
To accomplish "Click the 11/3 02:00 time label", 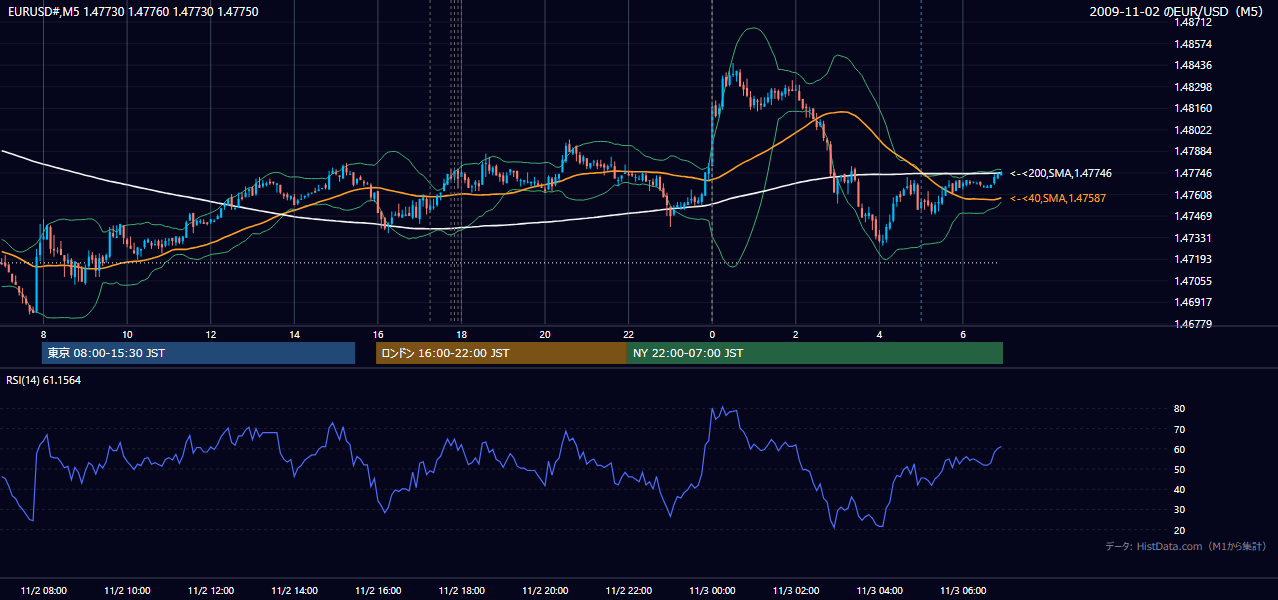I will (795, 590).
